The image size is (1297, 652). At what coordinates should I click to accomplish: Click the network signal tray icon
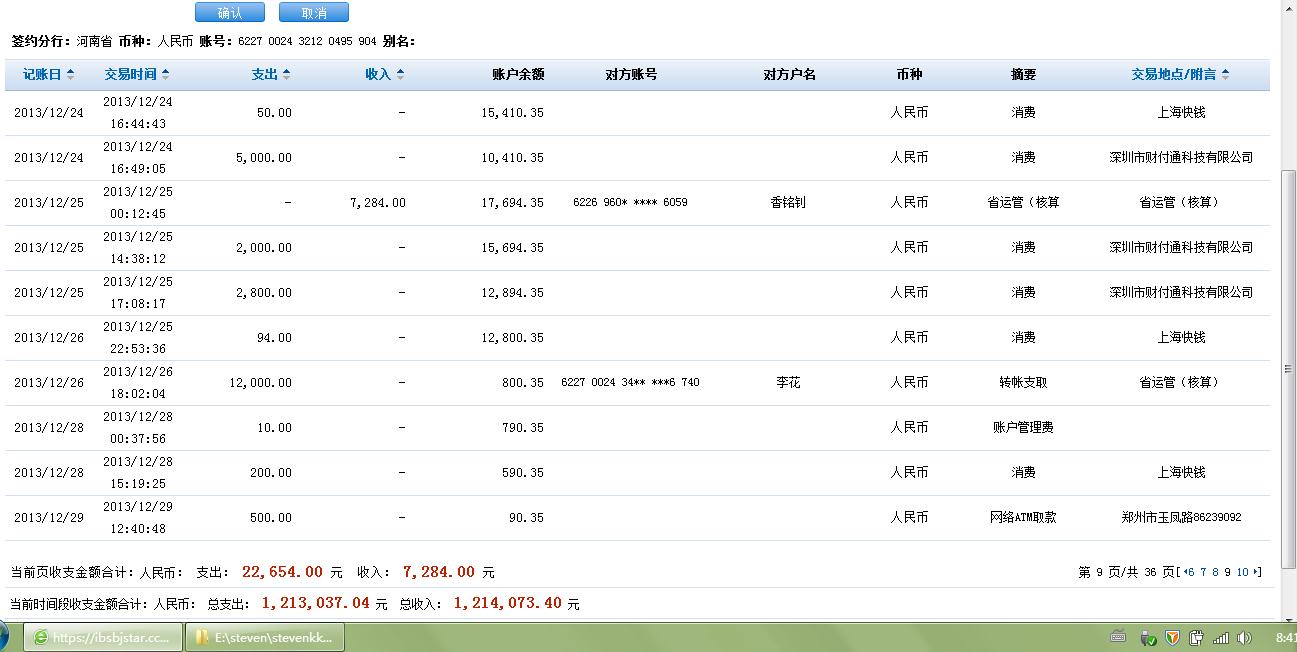click(x=1221, y=637)
